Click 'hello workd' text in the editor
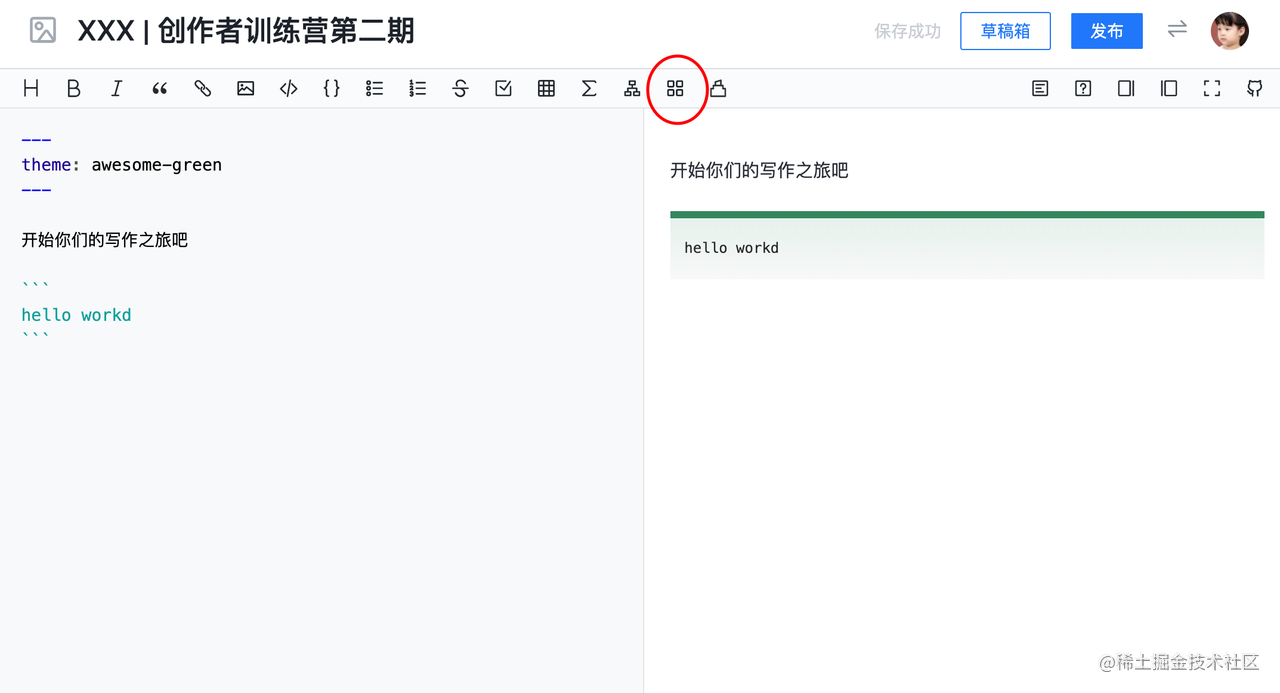This screenshot has height=693, width=1280. (x=76, y=315)
